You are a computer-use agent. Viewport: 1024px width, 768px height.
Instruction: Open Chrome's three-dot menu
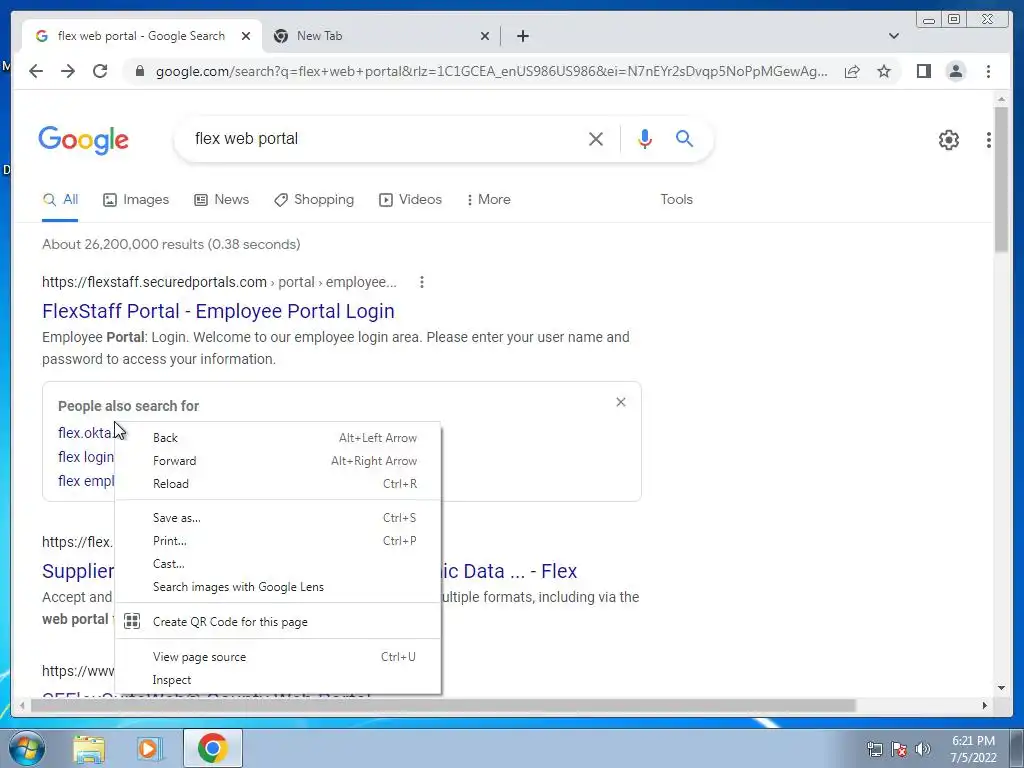pyautogui.click(x=988, y=71)
